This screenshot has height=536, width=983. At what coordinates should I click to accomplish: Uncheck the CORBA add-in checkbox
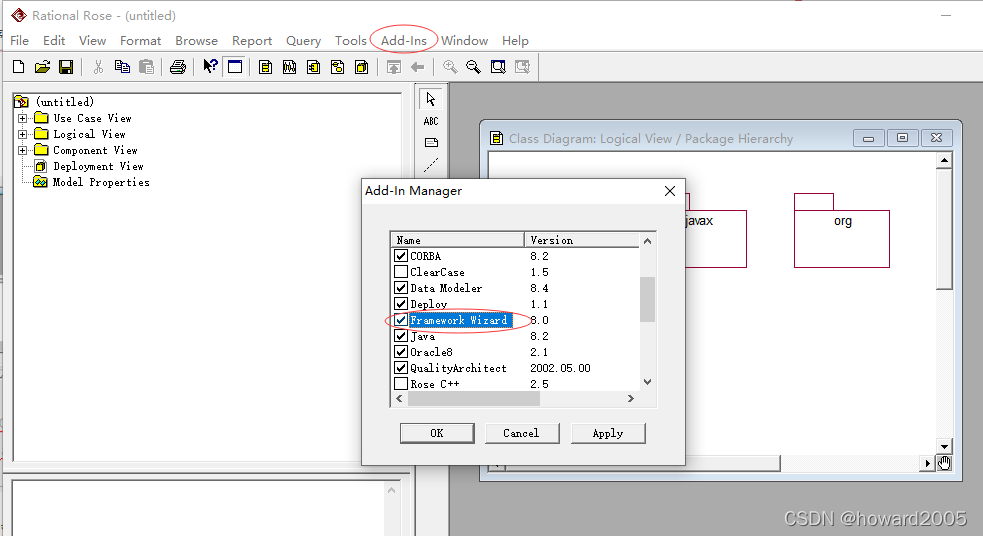[401, 256]
